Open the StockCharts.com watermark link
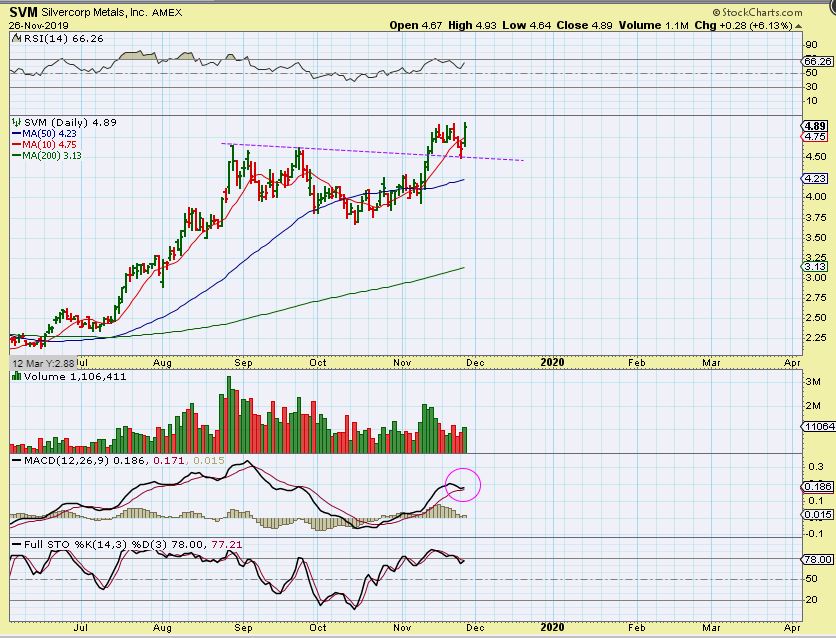This screenshot has height=638, width=836. click(x=758, y=12)
